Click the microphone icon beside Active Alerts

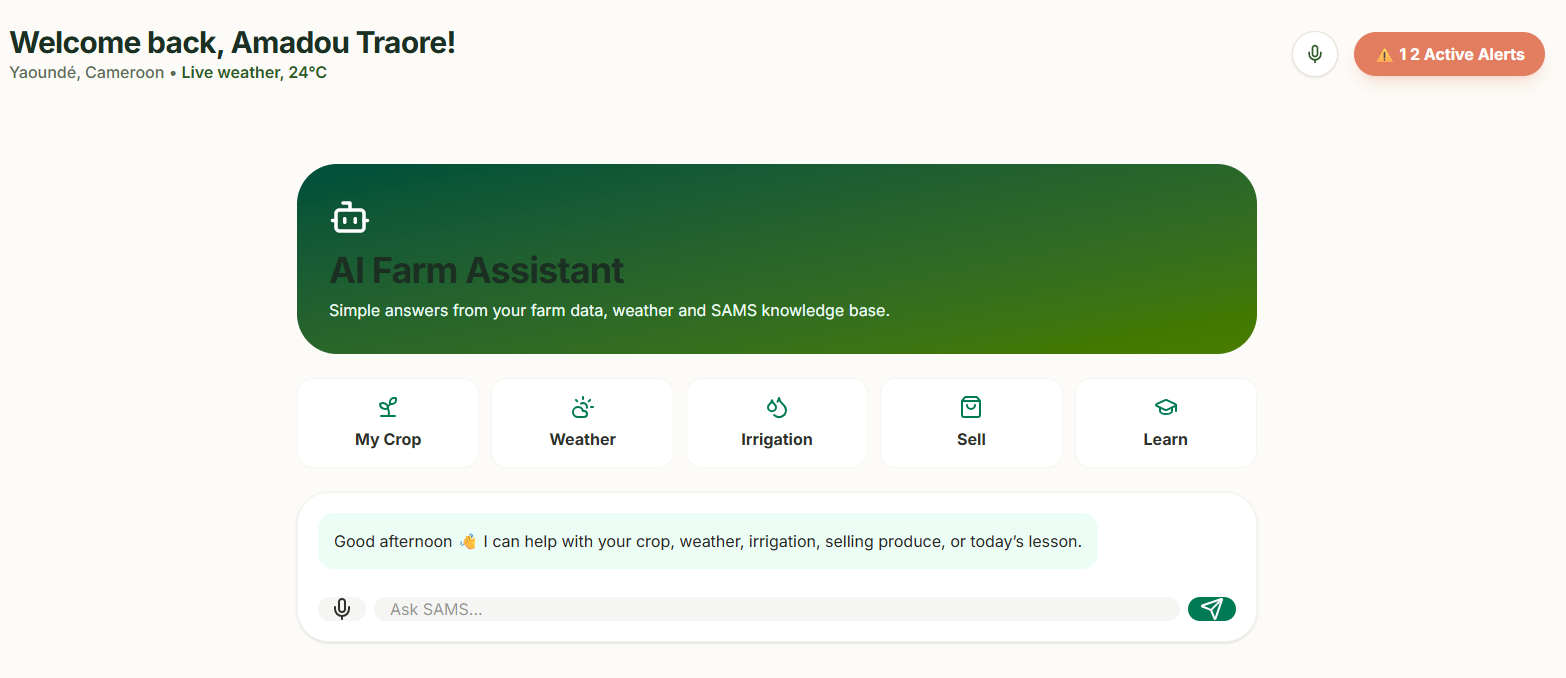[x=1314, y=54]
